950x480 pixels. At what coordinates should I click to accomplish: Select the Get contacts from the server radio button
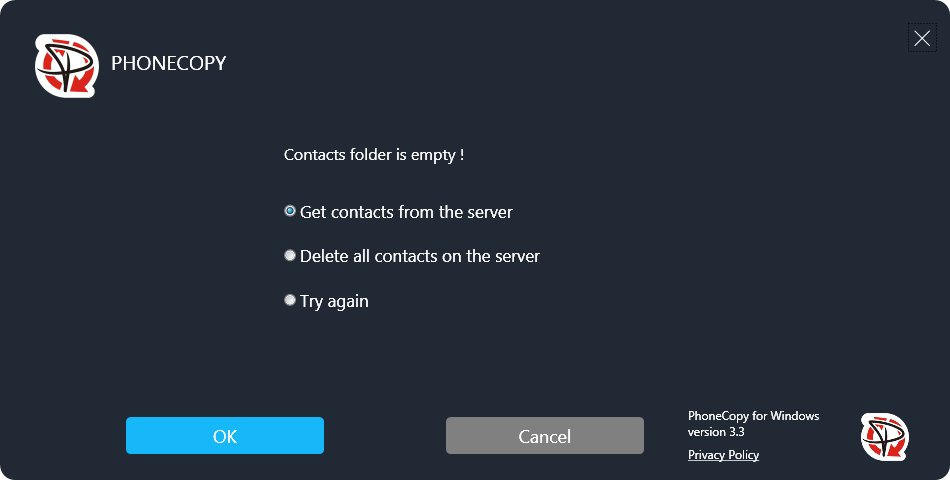pos(290,211)
